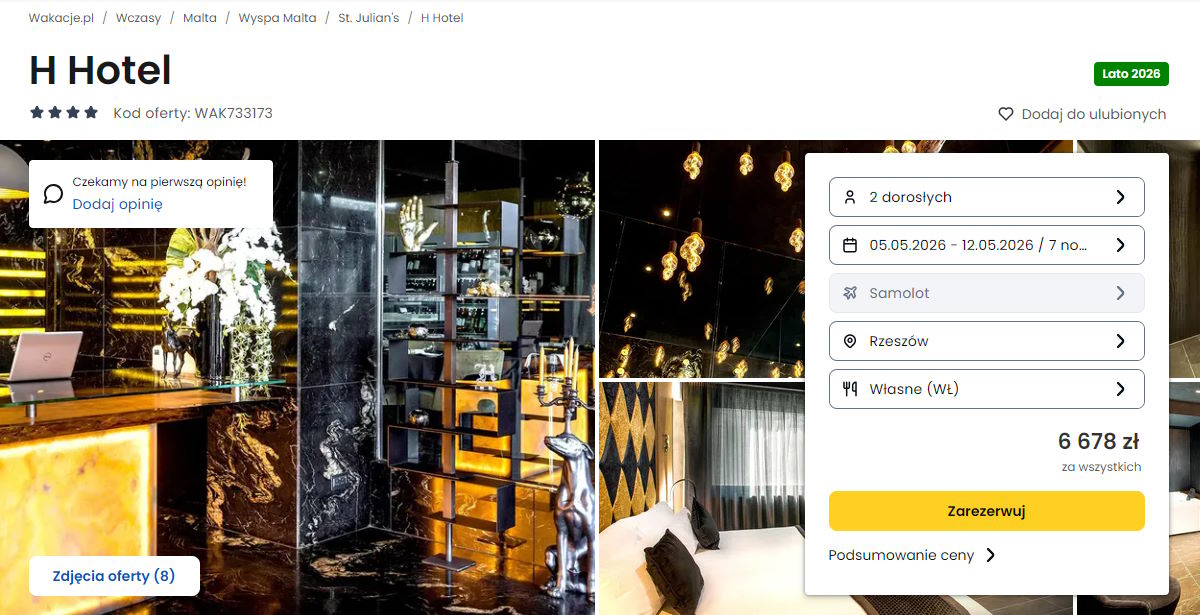
Task: Open the Własne (Wł) meal plan dropdown
Action: click(987, 389)
